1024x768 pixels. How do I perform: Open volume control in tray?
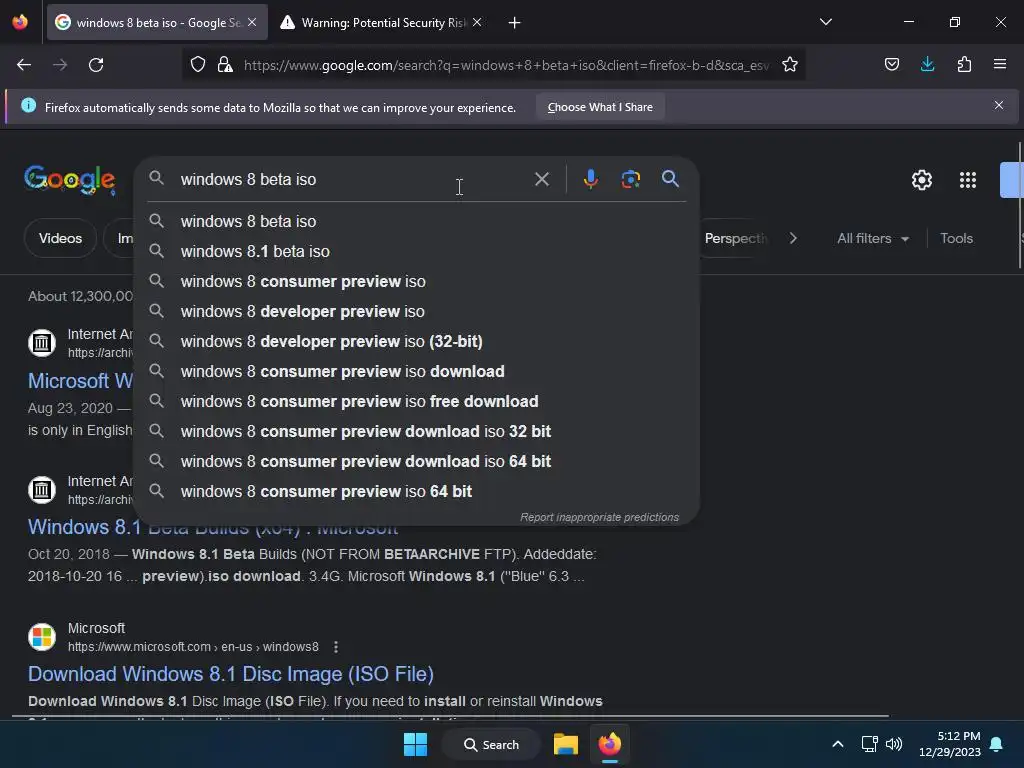click(x=893, y=744)
